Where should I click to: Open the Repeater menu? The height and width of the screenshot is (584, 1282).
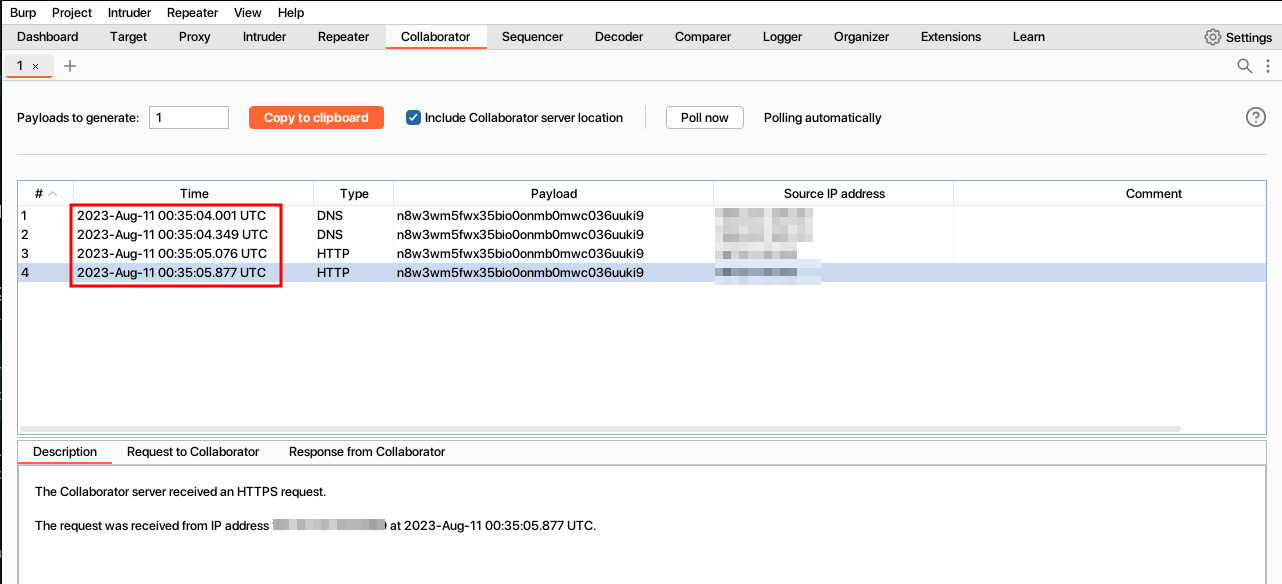pyautogui.click(x=193, y=12)
